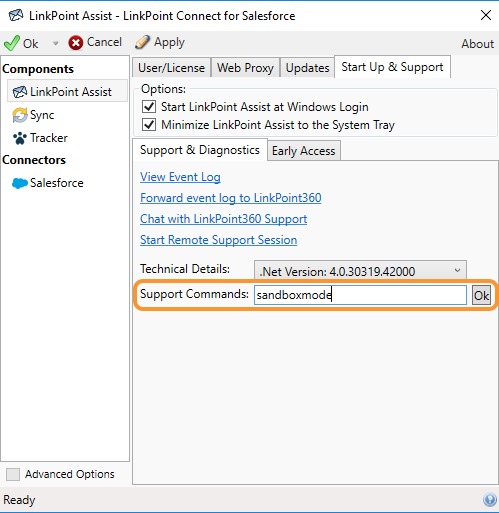Click the green checkmark Ok toolbar icon

coord(12,43)
